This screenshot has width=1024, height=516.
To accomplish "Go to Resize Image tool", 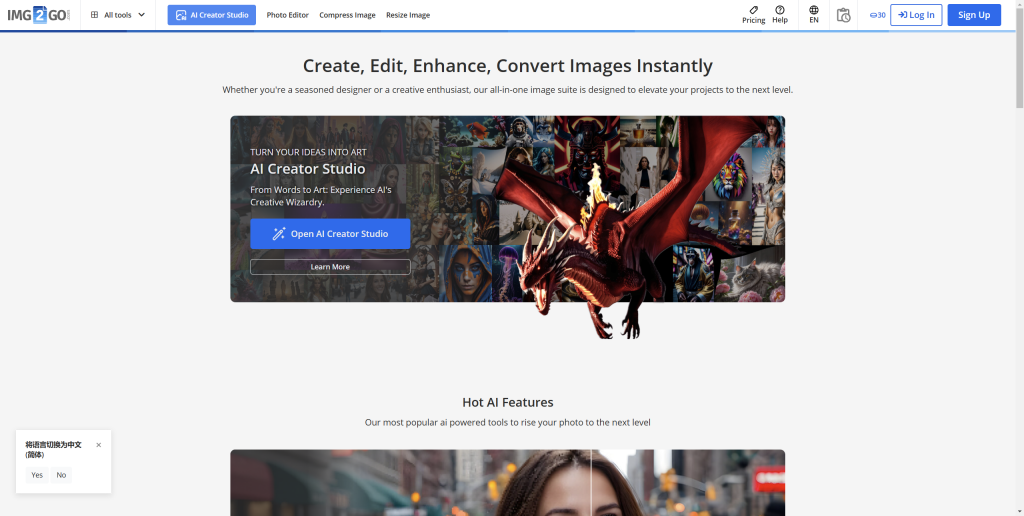I will click(x=408, y=15).
